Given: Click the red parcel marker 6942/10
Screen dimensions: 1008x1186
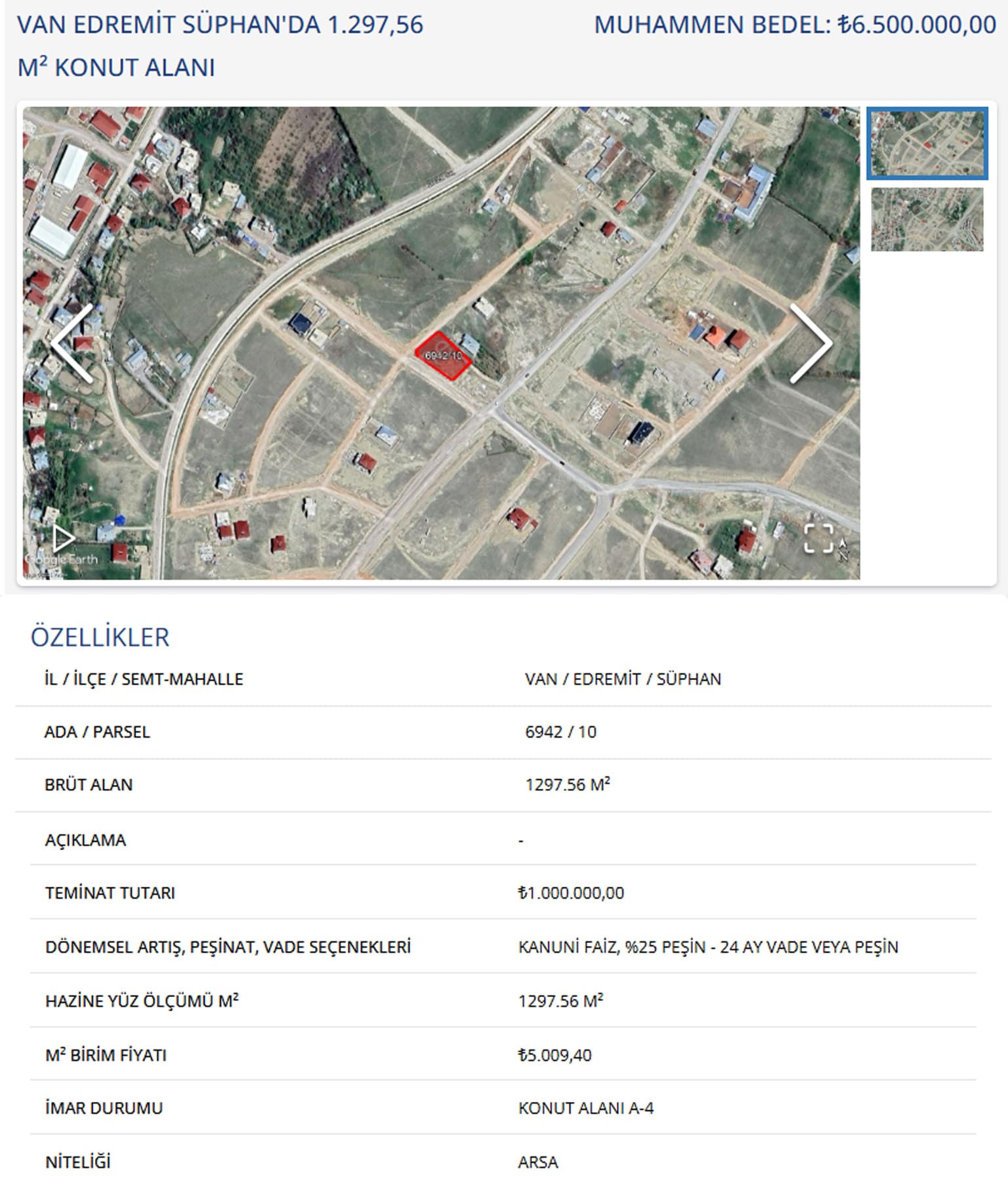Looking at the screenshot, I should click(444, 356).
